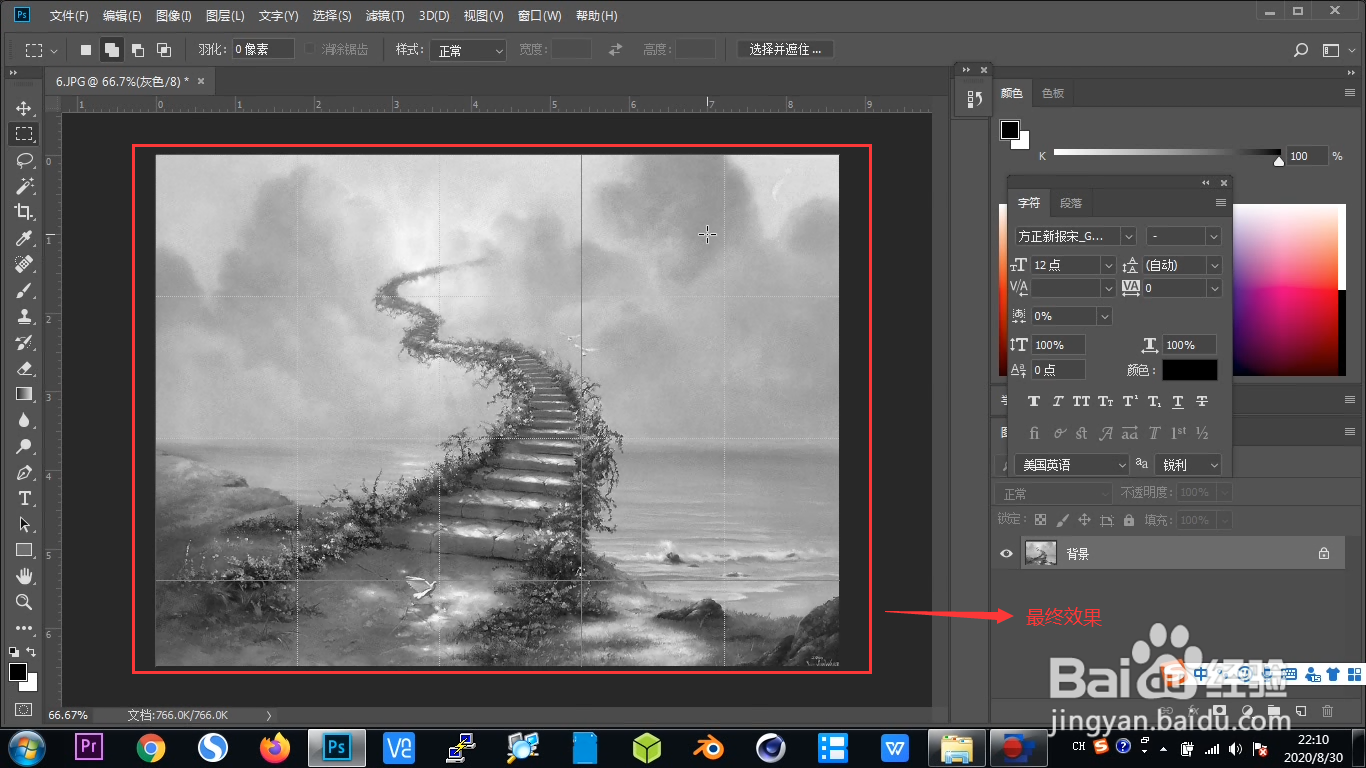The image size is (1366, 768).
Task: Click Edit in Quick Mask Mode button
Action: click(x=23, y=709)
